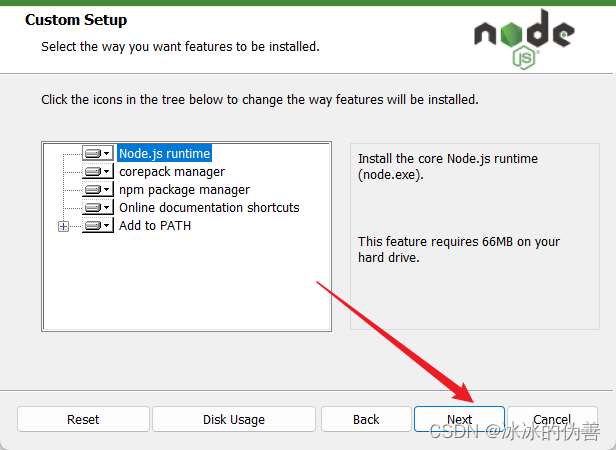Select the Add to PATH tree item

[155, 226]
